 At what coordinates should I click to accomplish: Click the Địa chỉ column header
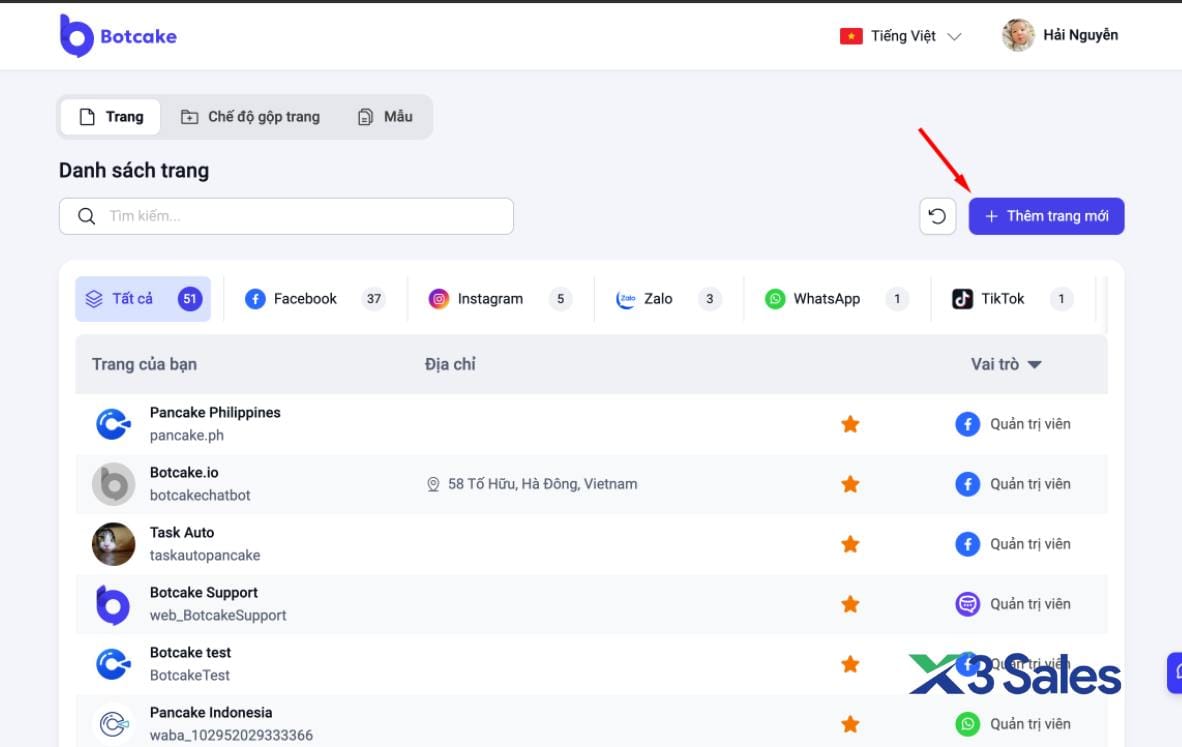pos(450,364)
